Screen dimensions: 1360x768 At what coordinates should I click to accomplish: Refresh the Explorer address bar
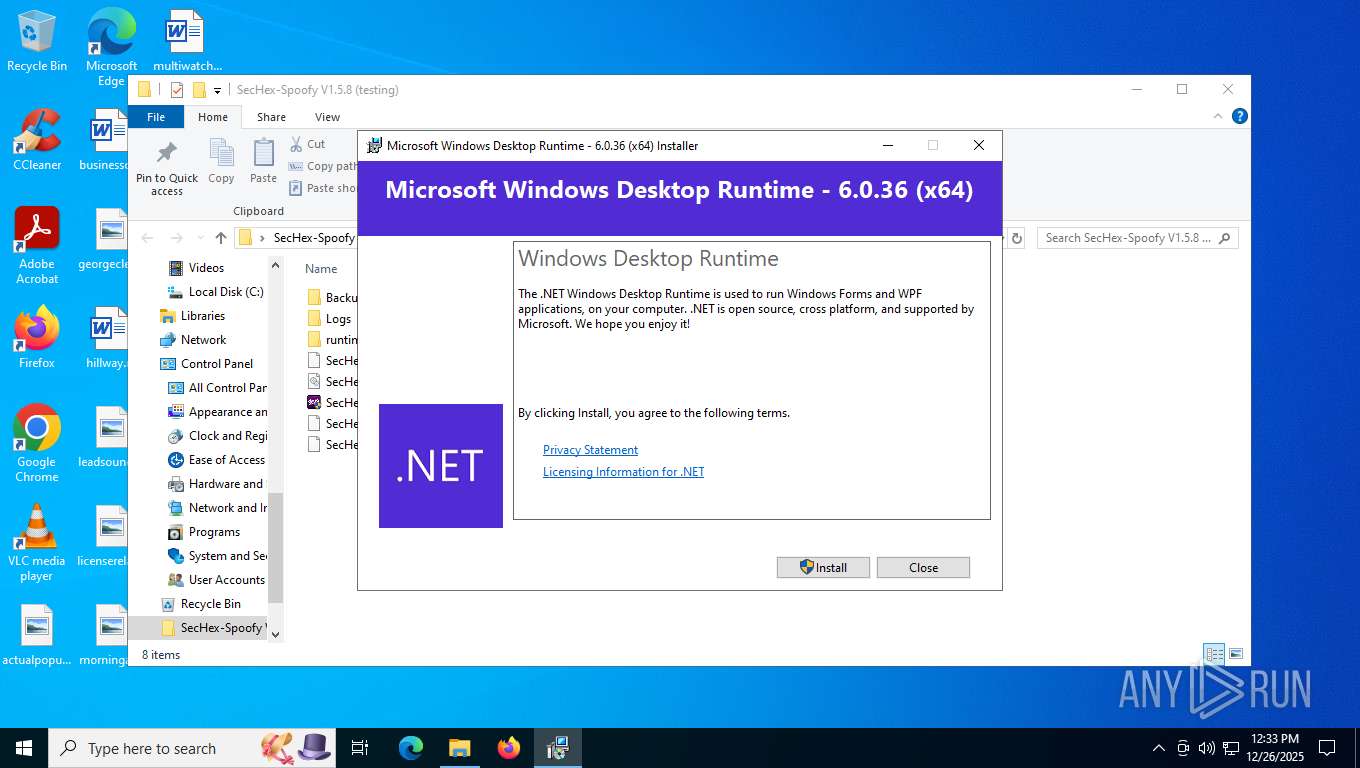tap(1017, 238)
